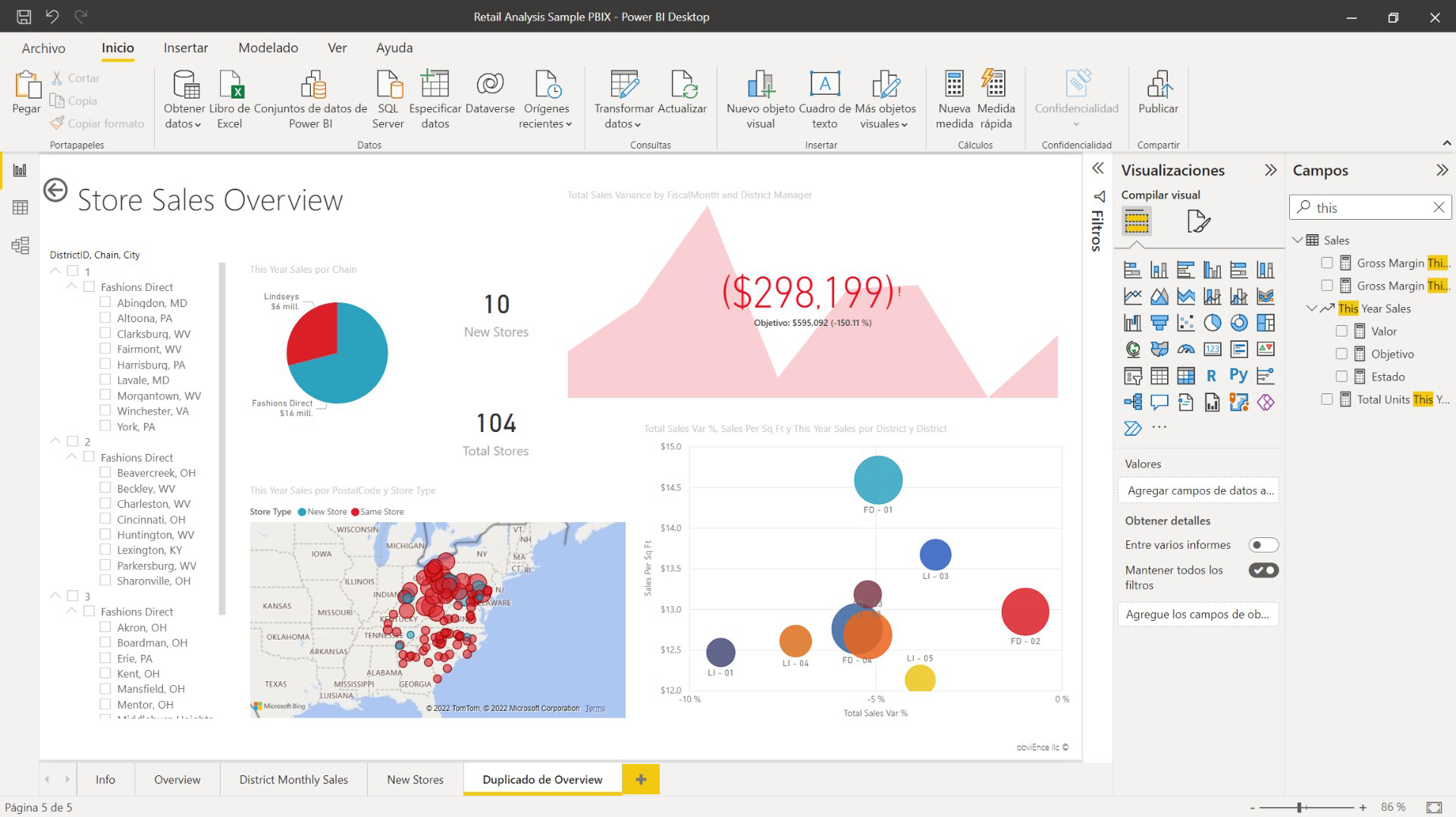Collapse the Campos pane with its chevrons

coord(1442,170)
